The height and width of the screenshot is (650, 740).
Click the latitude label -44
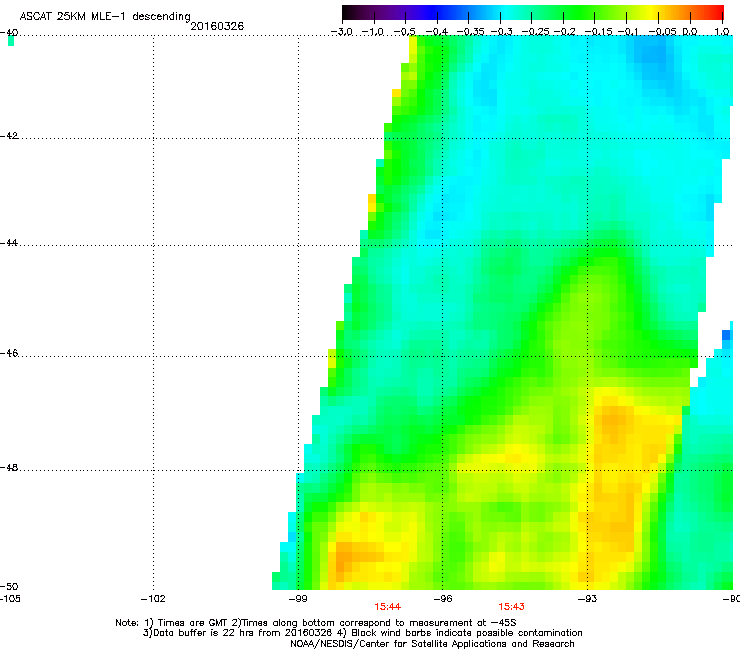tap(9, 243)
